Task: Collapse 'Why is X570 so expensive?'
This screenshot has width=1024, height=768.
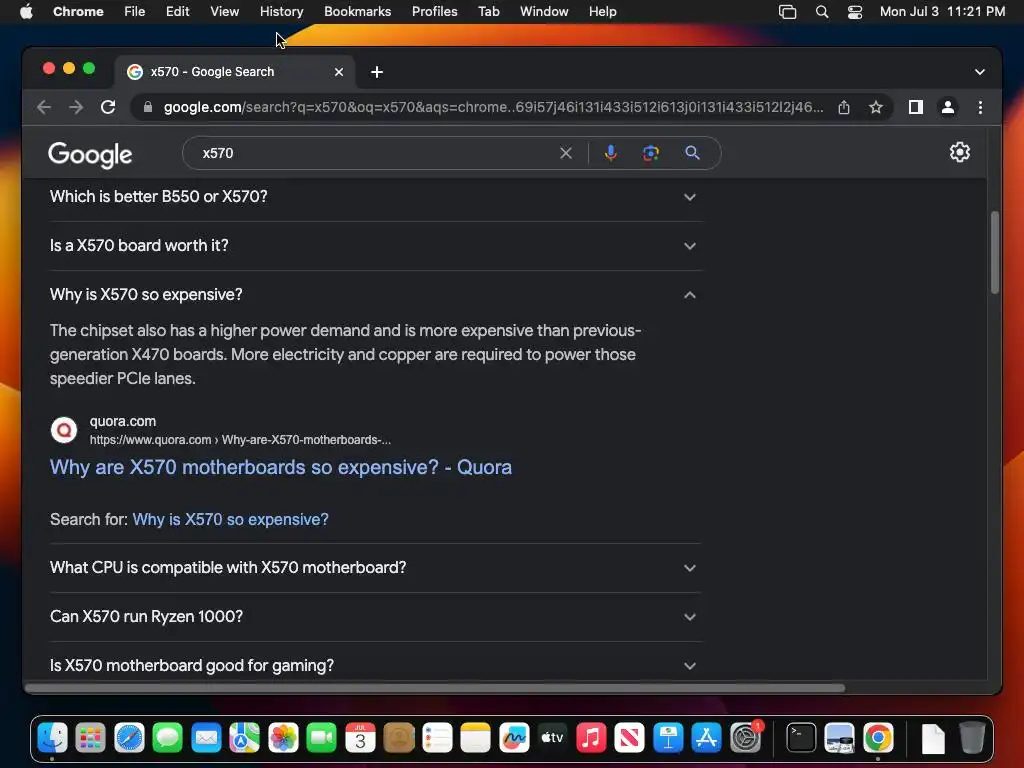Action: point(376,295)
